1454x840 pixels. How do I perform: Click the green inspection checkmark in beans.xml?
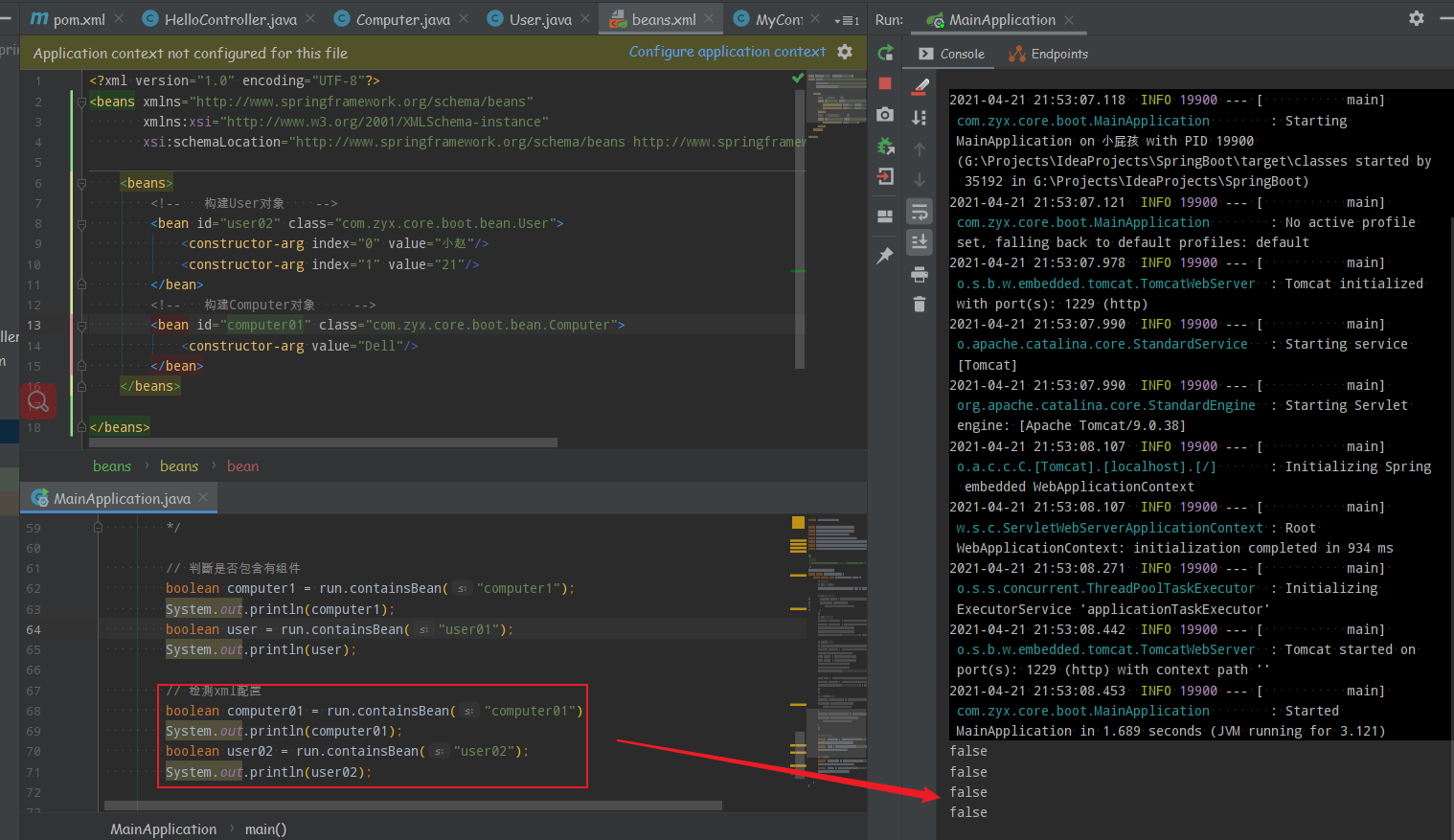(798, 79)
